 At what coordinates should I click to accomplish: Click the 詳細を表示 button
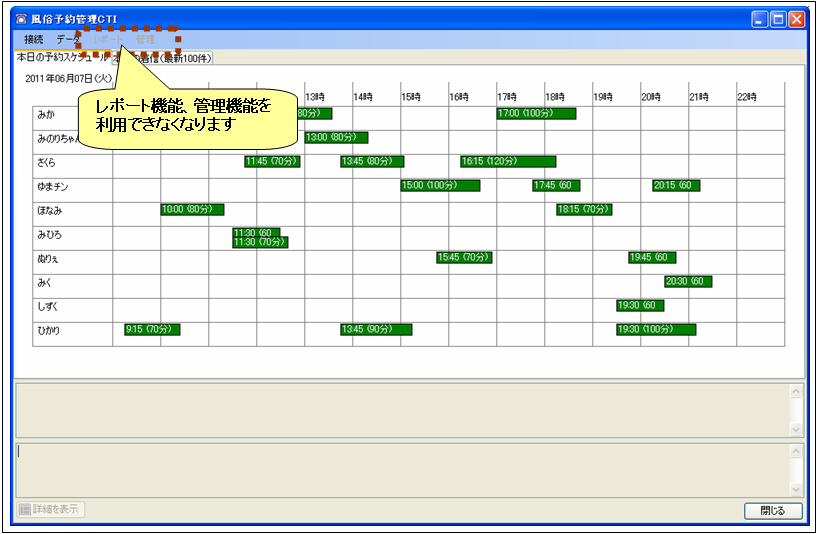click(x=51, y=510)
